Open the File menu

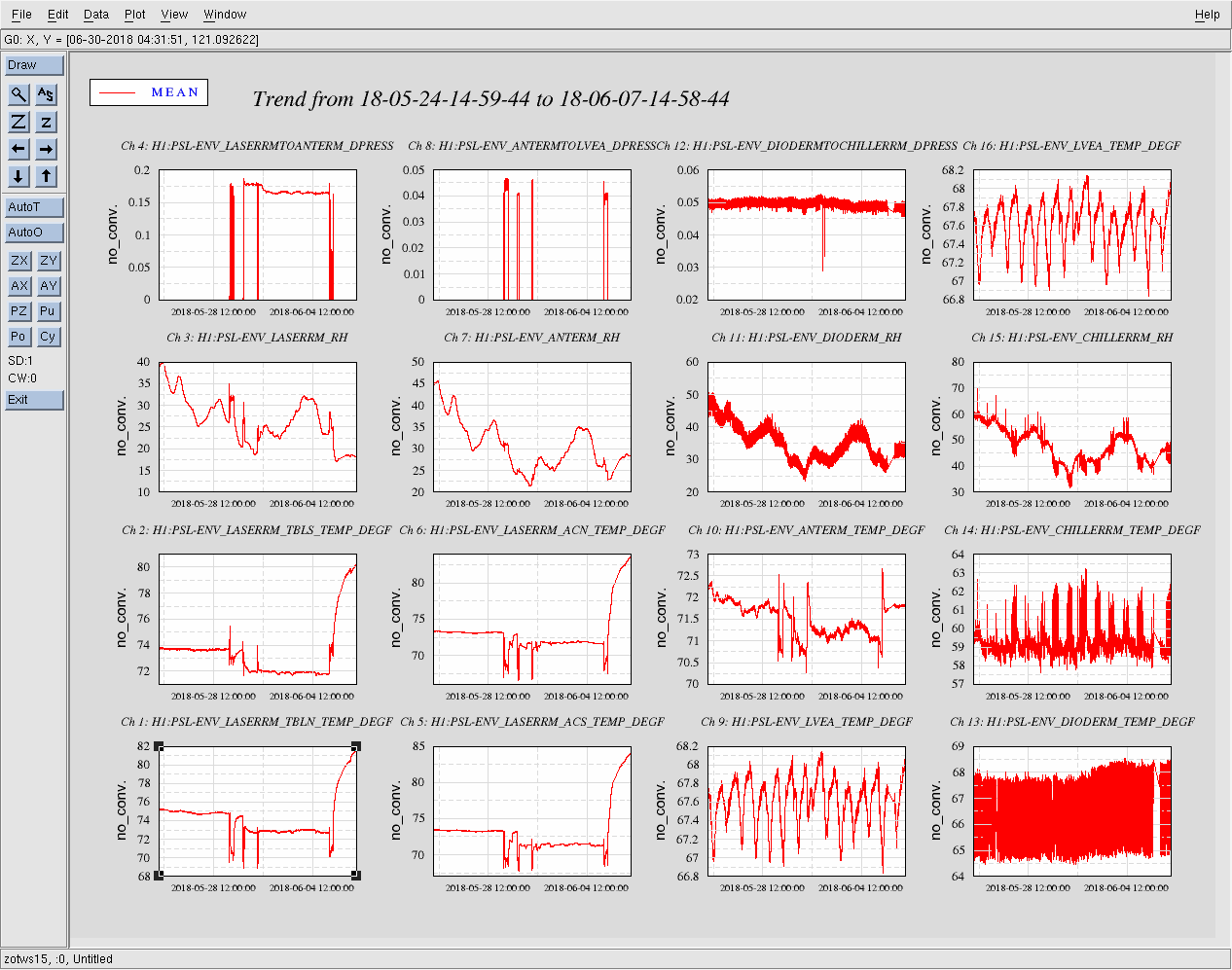tap(21, 15)
